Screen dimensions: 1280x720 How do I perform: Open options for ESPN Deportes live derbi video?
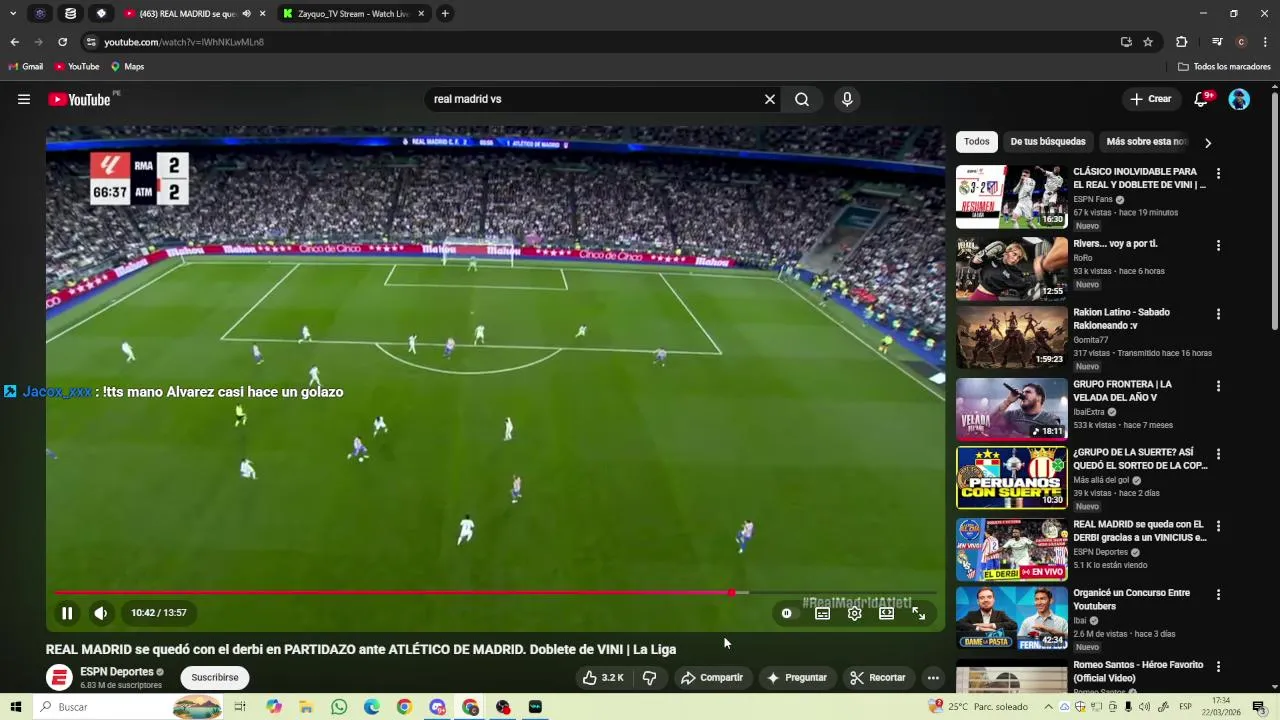coord(1218,526)
